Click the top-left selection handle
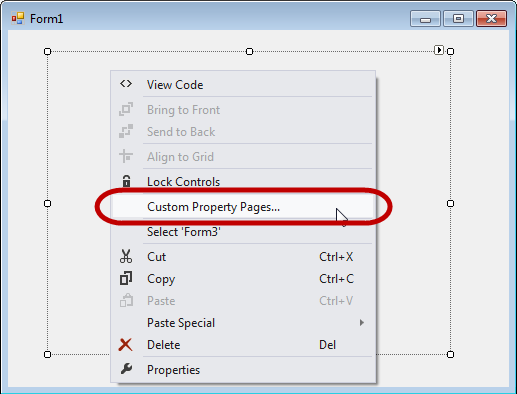 (x=48, y=51)
